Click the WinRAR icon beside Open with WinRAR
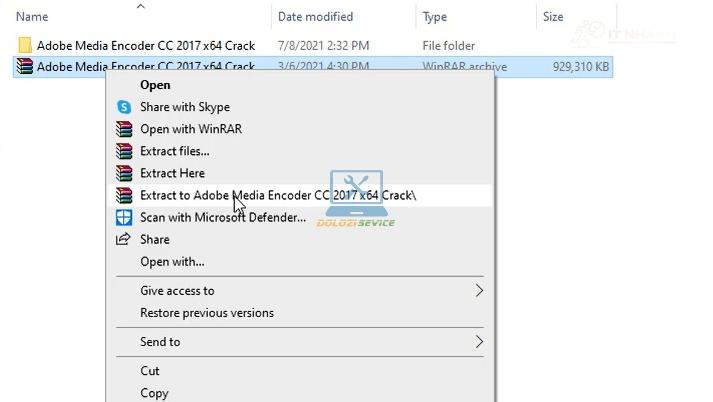713x402 pixels. tap(124, 129)
